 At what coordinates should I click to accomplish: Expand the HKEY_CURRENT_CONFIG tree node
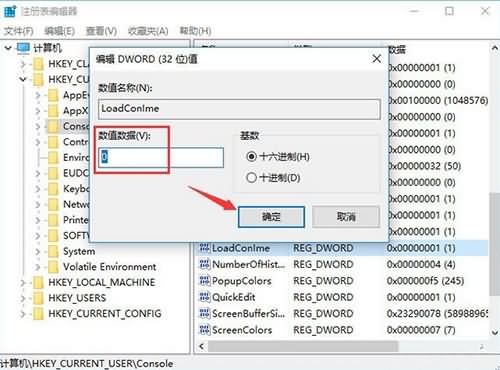[x=23, y=314]
